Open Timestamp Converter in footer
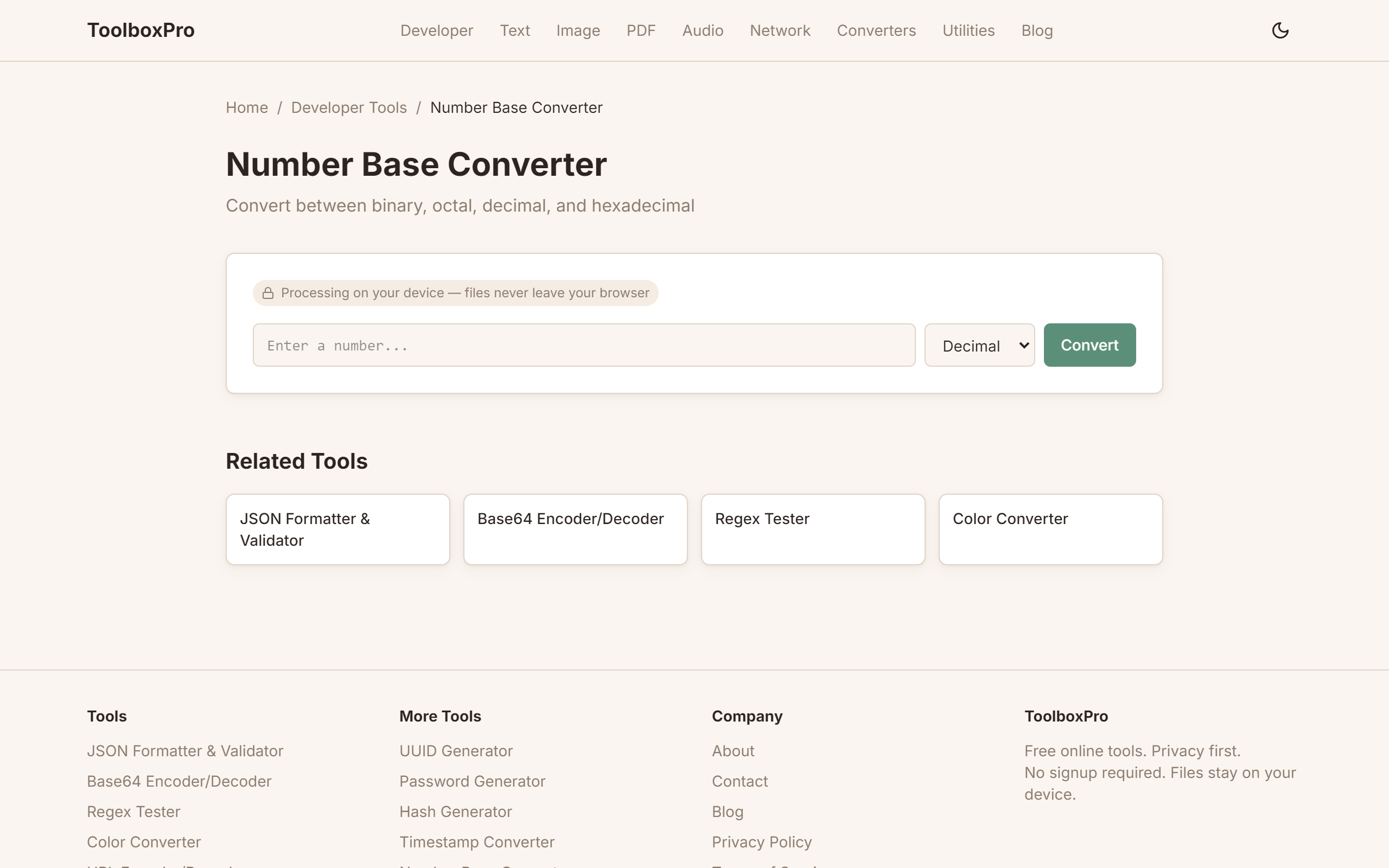The height and width of the screenshot is (868, 1389). [476, 842]
